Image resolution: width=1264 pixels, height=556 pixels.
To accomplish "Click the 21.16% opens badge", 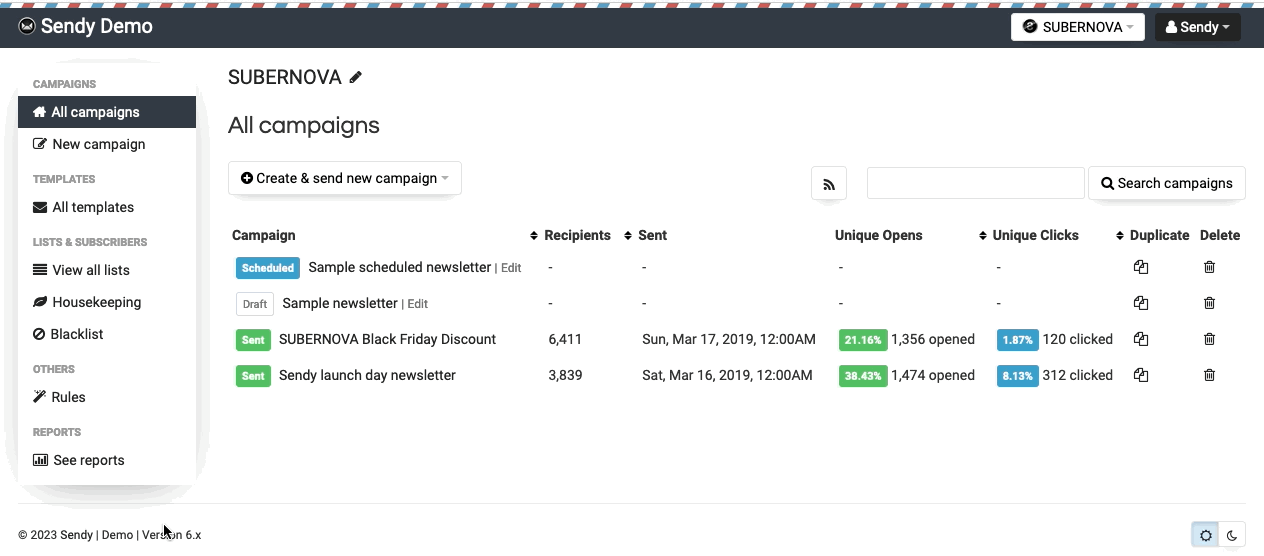I will [x=863, y=340].
